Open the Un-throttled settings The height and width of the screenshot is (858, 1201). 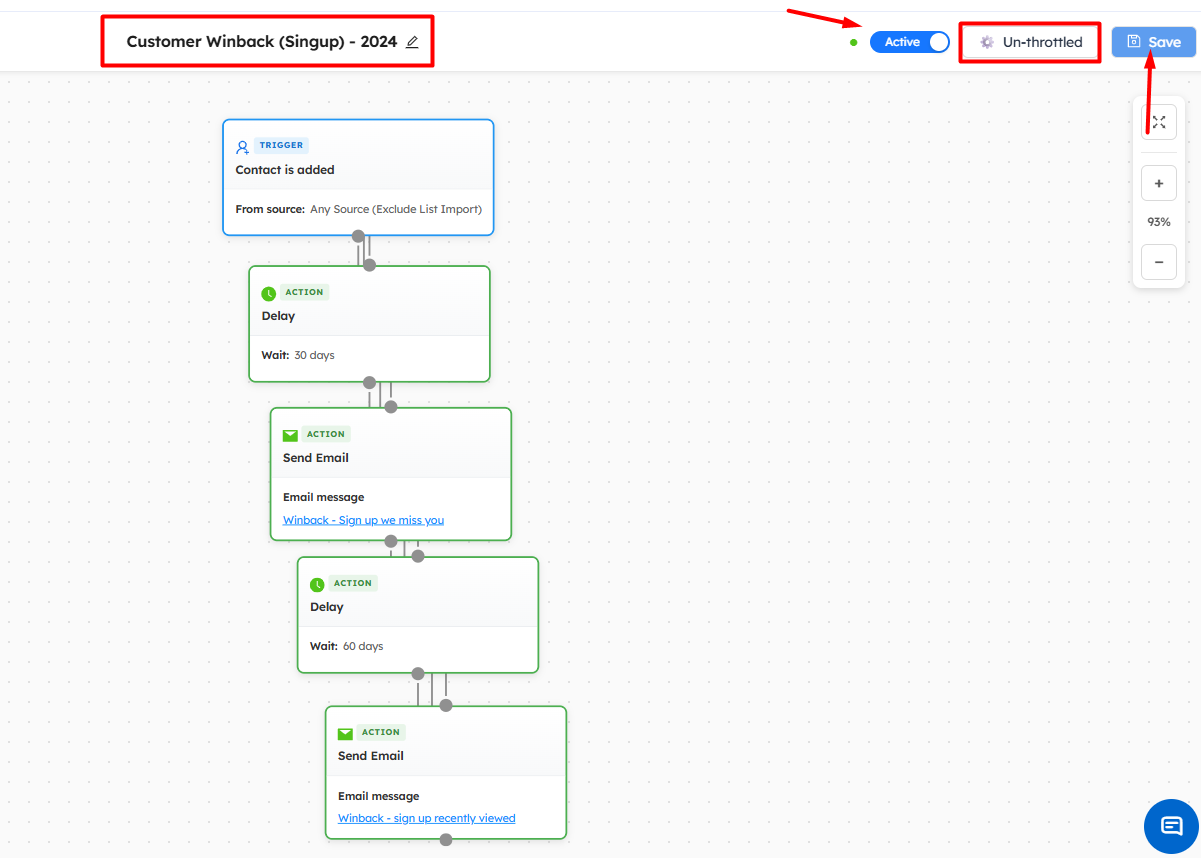click(1031, 42)
